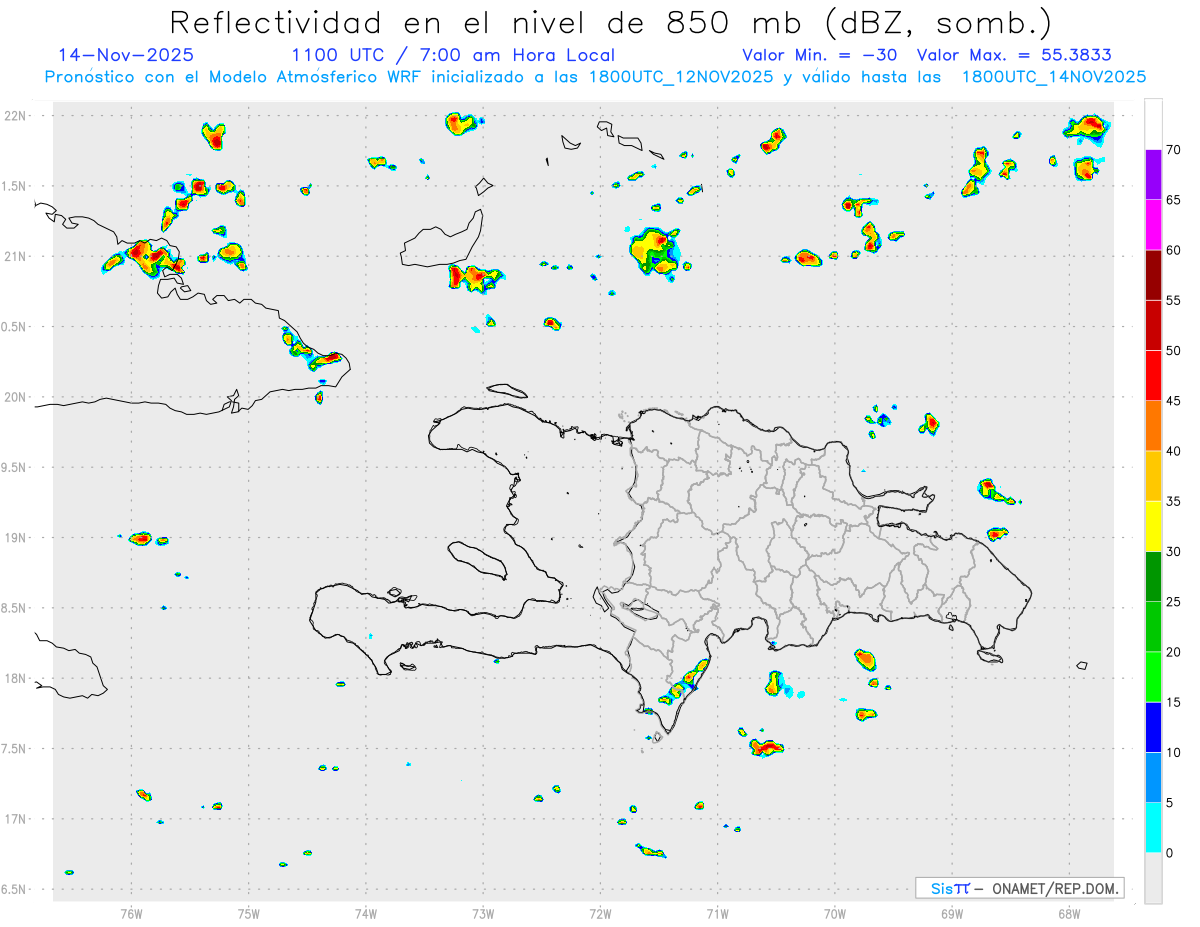The width and height of the screenshot is (1200, 927).
Task: Click the '6.5N' latitude label
Action: point(15,889)
